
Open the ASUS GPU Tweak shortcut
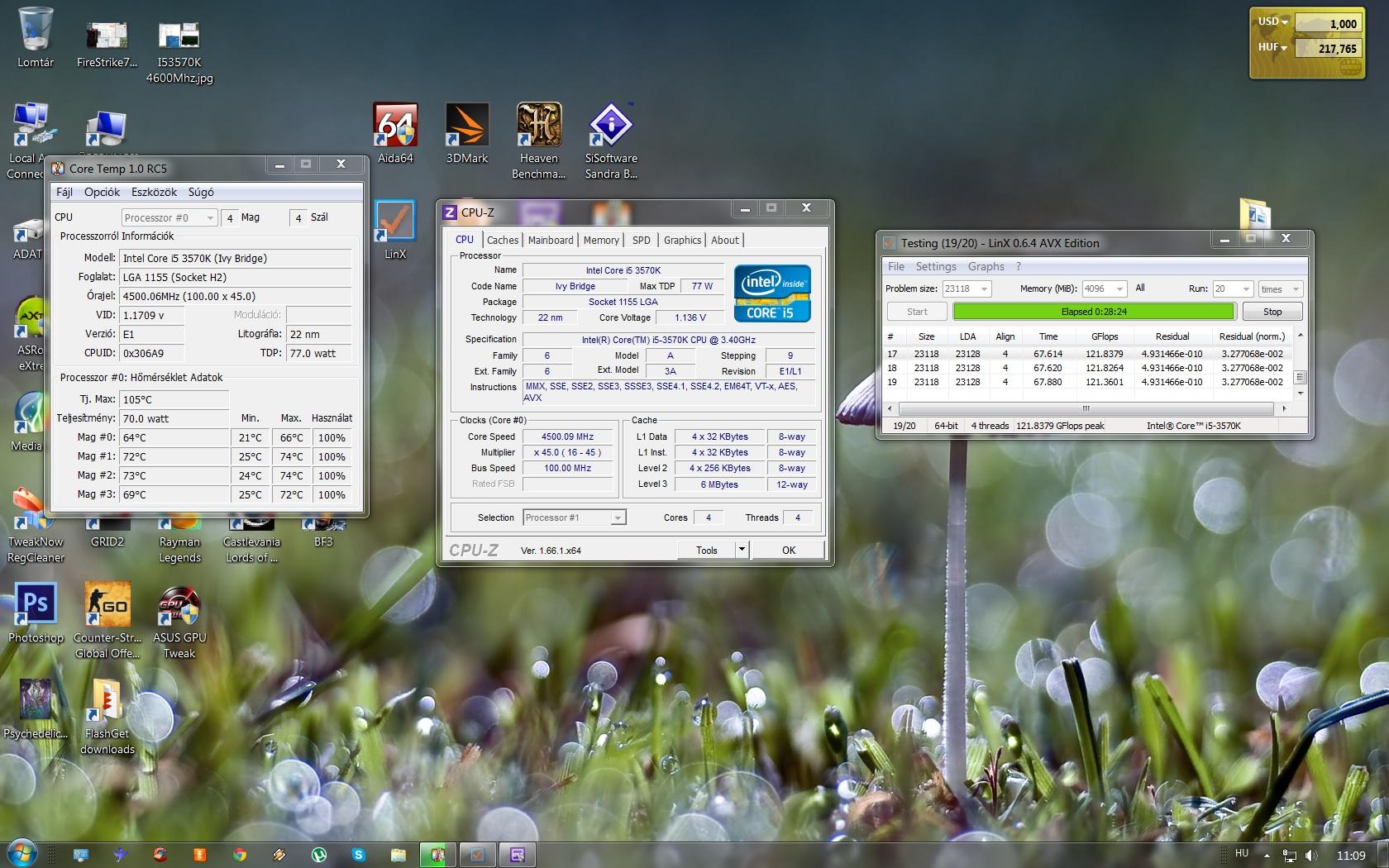tap(179, 622)
